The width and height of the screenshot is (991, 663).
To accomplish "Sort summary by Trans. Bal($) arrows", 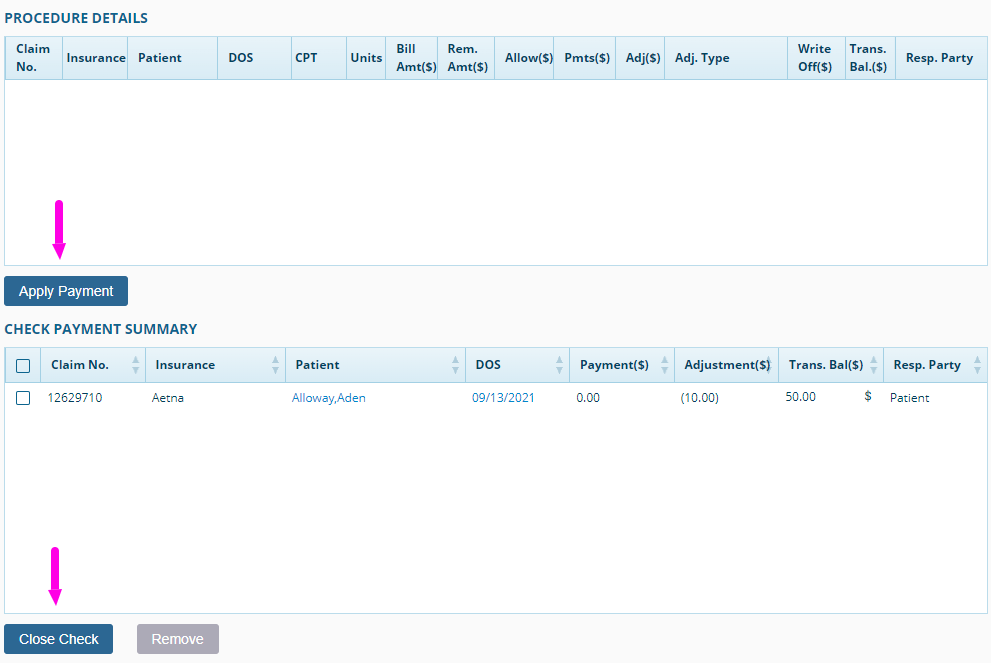I will pos(873,365).
